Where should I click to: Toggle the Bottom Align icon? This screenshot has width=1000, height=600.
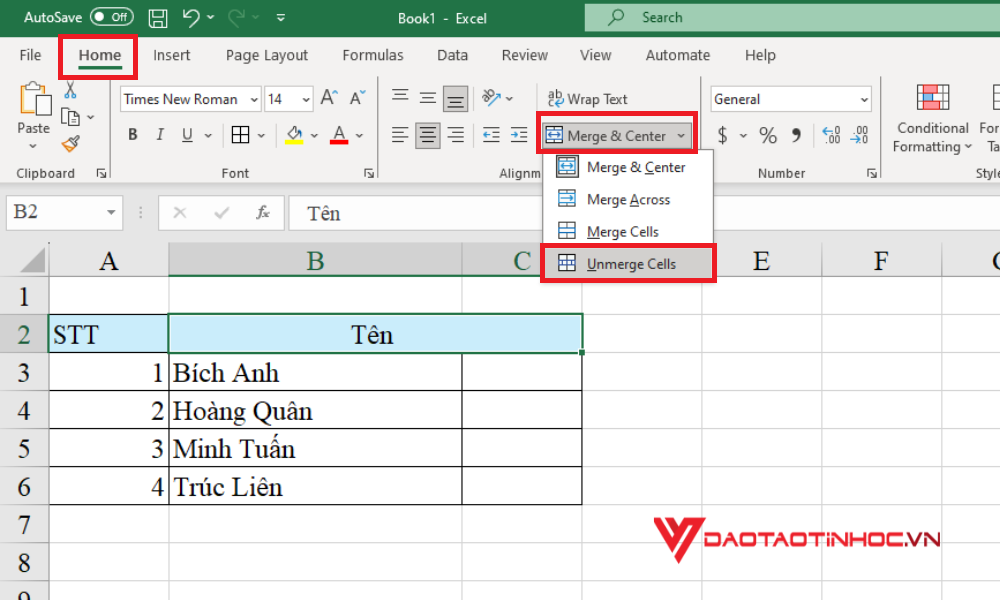[455, 99]
